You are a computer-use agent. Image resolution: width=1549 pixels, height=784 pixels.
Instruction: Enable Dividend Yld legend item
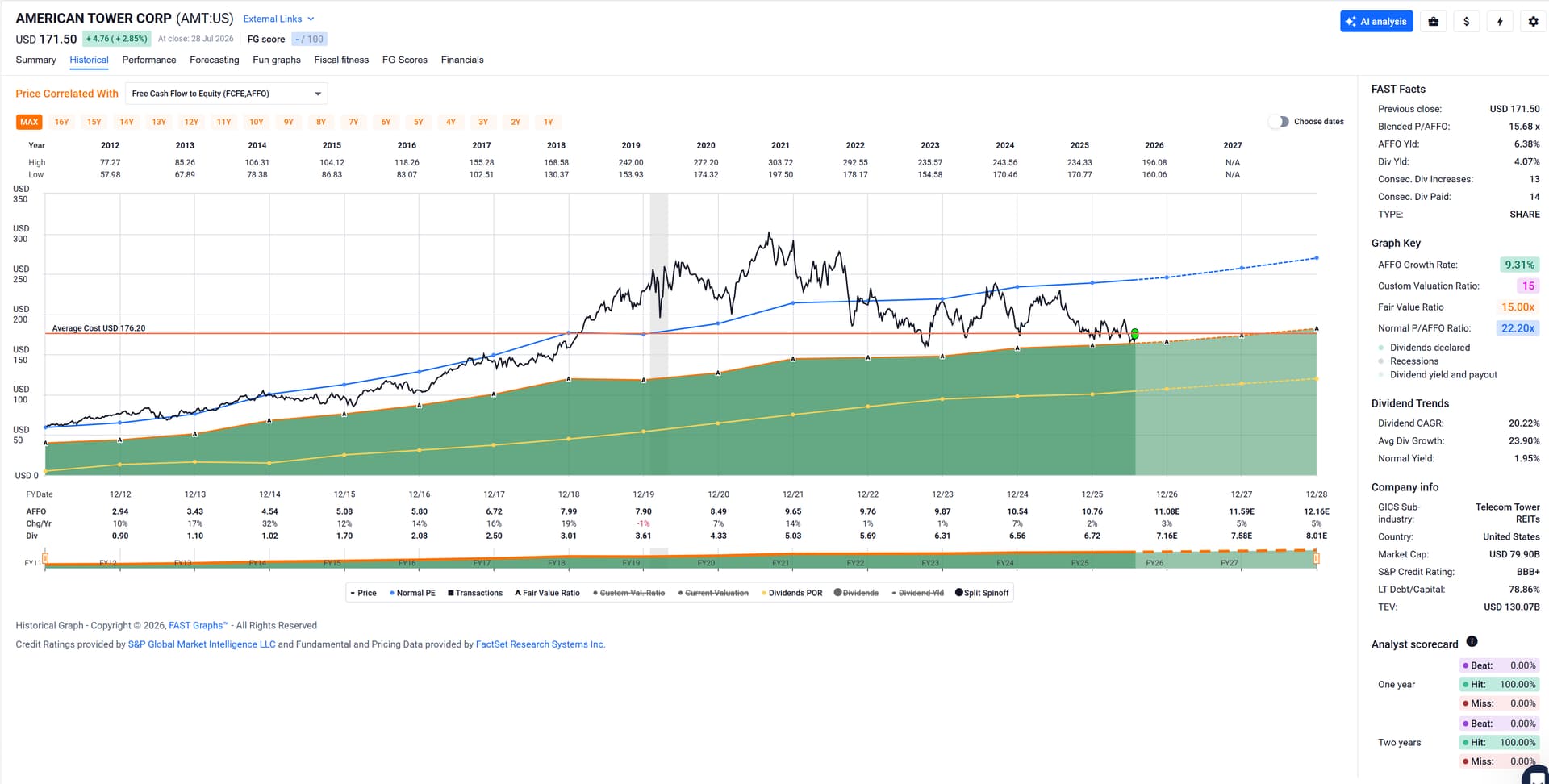pos(917,593)
